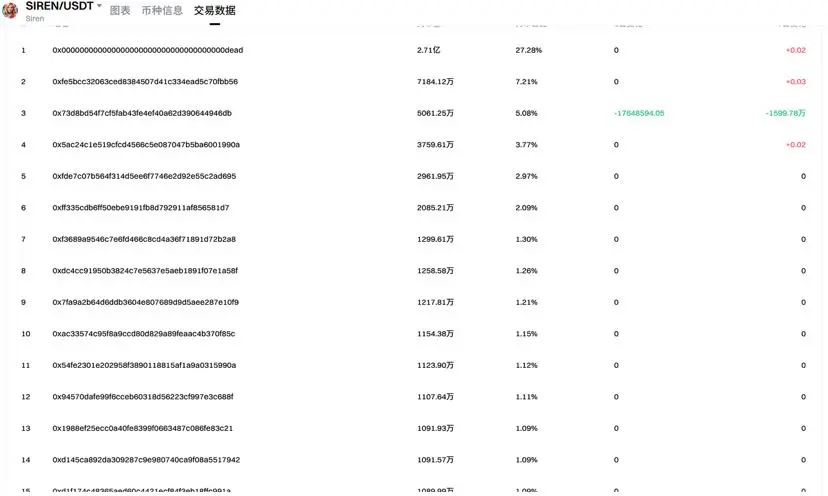Screen dimensions: 828x496
Task: Click the 2.71亿 holding amount
Action: pyautogui.click(x=428, y=50)
